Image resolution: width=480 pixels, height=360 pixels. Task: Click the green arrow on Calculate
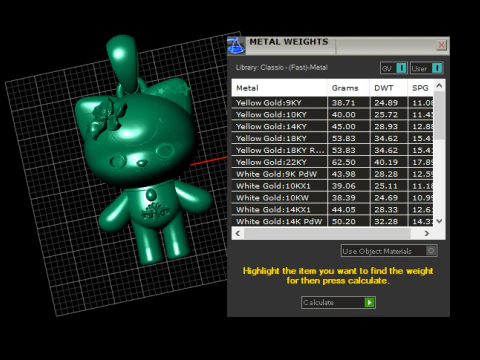pos(369,302)
